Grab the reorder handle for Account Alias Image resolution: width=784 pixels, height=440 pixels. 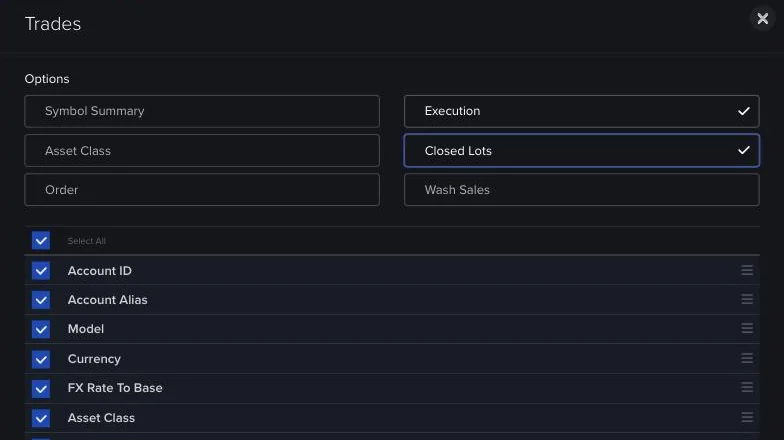747,299
